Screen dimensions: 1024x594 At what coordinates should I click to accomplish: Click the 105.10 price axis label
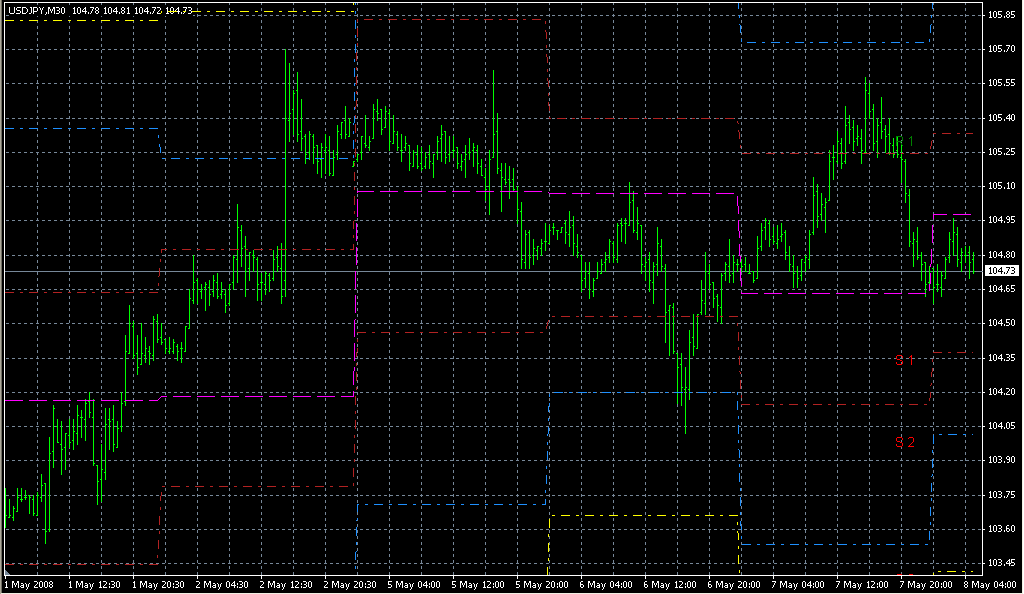(1001, 186)
